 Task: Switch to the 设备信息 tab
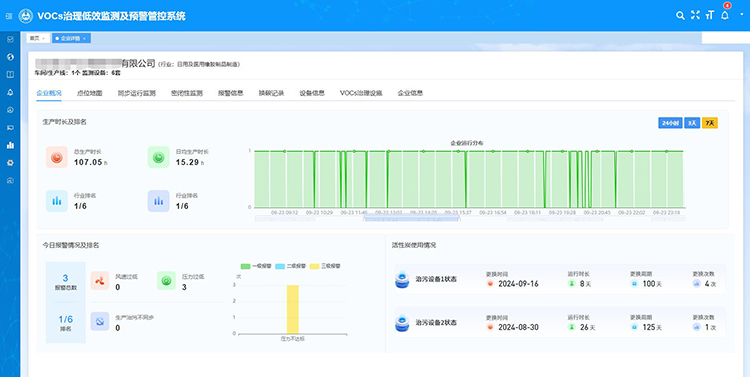click(312, 93)
